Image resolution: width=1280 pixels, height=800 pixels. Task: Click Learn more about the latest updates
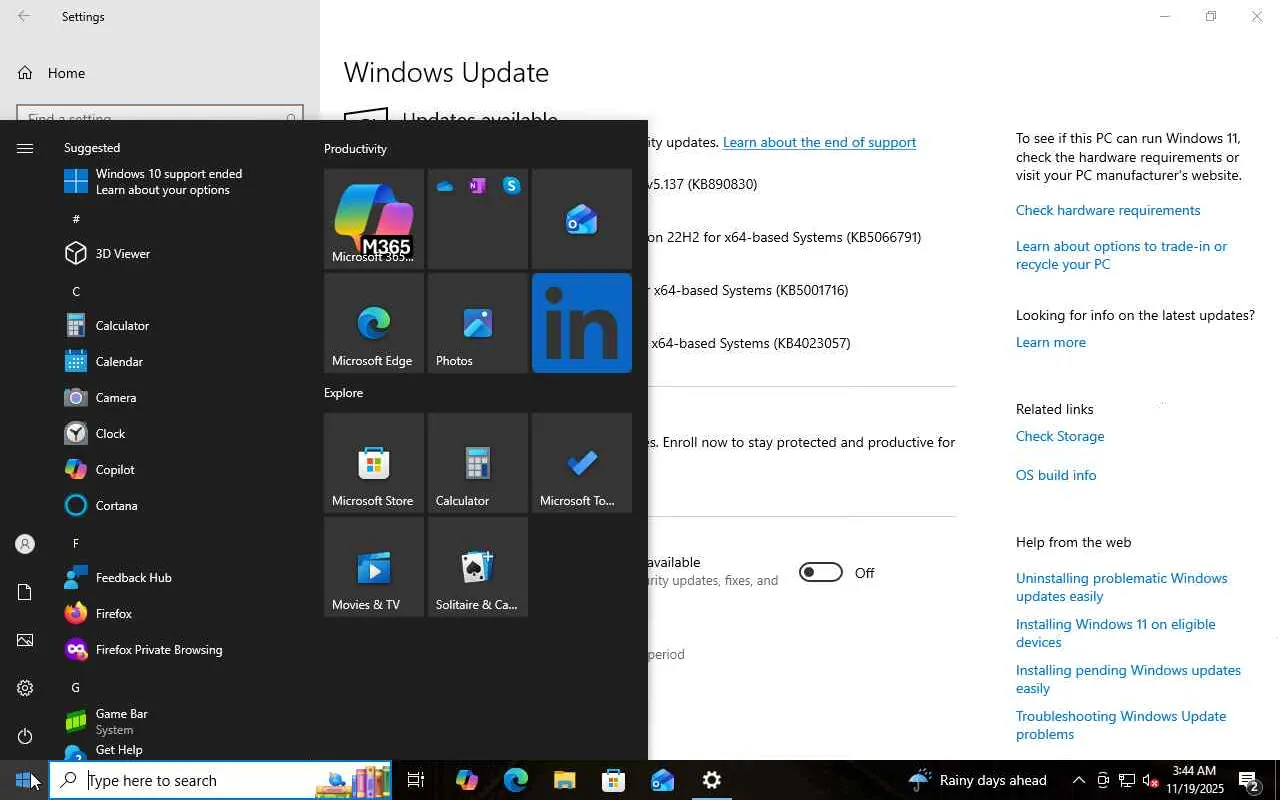click(x=1050, y=342)
